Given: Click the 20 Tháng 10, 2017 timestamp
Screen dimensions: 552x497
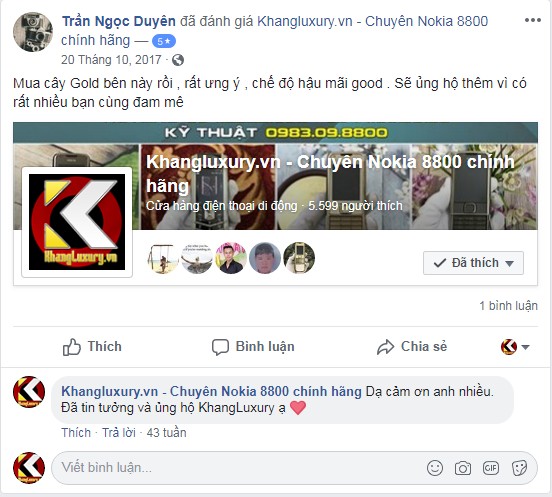Looking at the screenshot, I should (x=111, y=60).
